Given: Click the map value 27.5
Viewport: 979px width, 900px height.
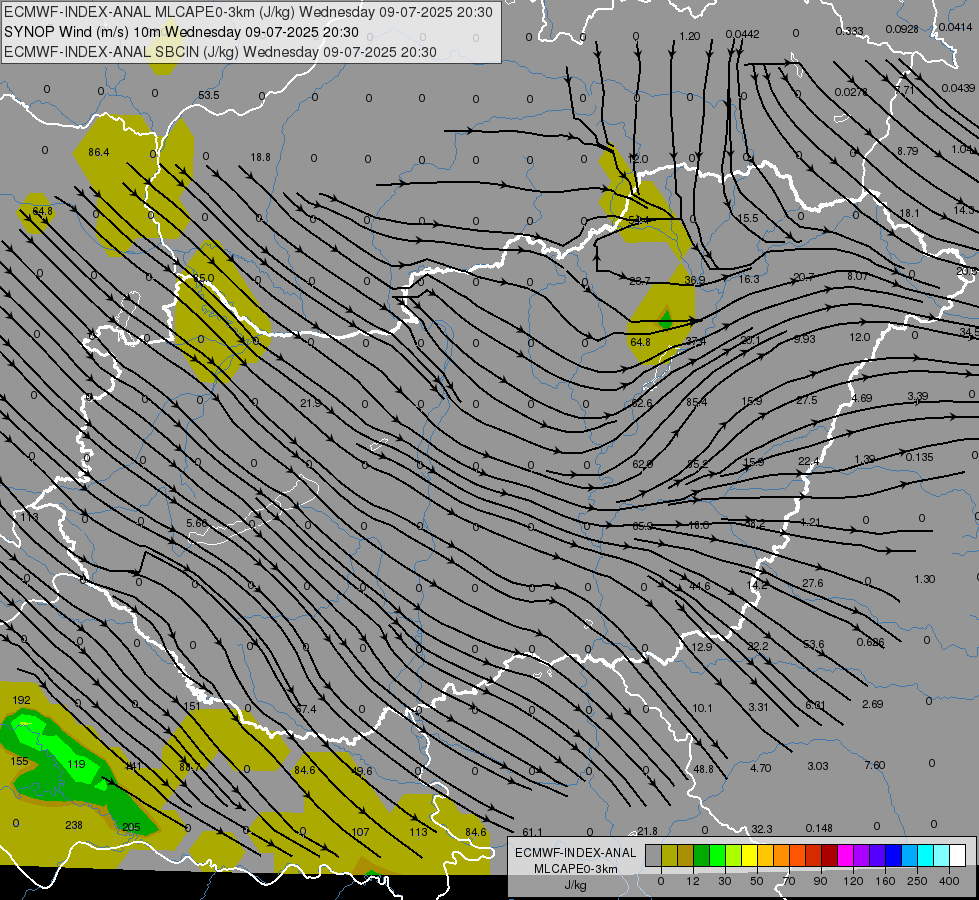Looking at the screenshot, I should coord(807,400).
